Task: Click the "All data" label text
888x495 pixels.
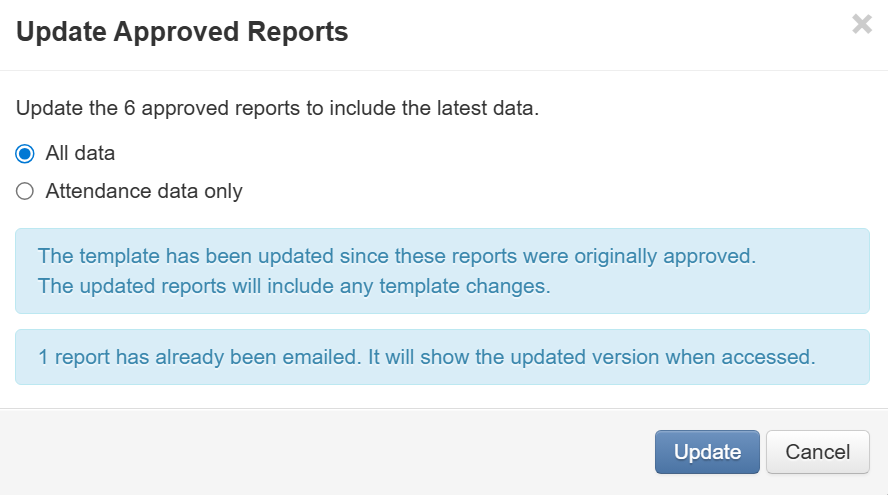Action: click(x=80, y=154)
